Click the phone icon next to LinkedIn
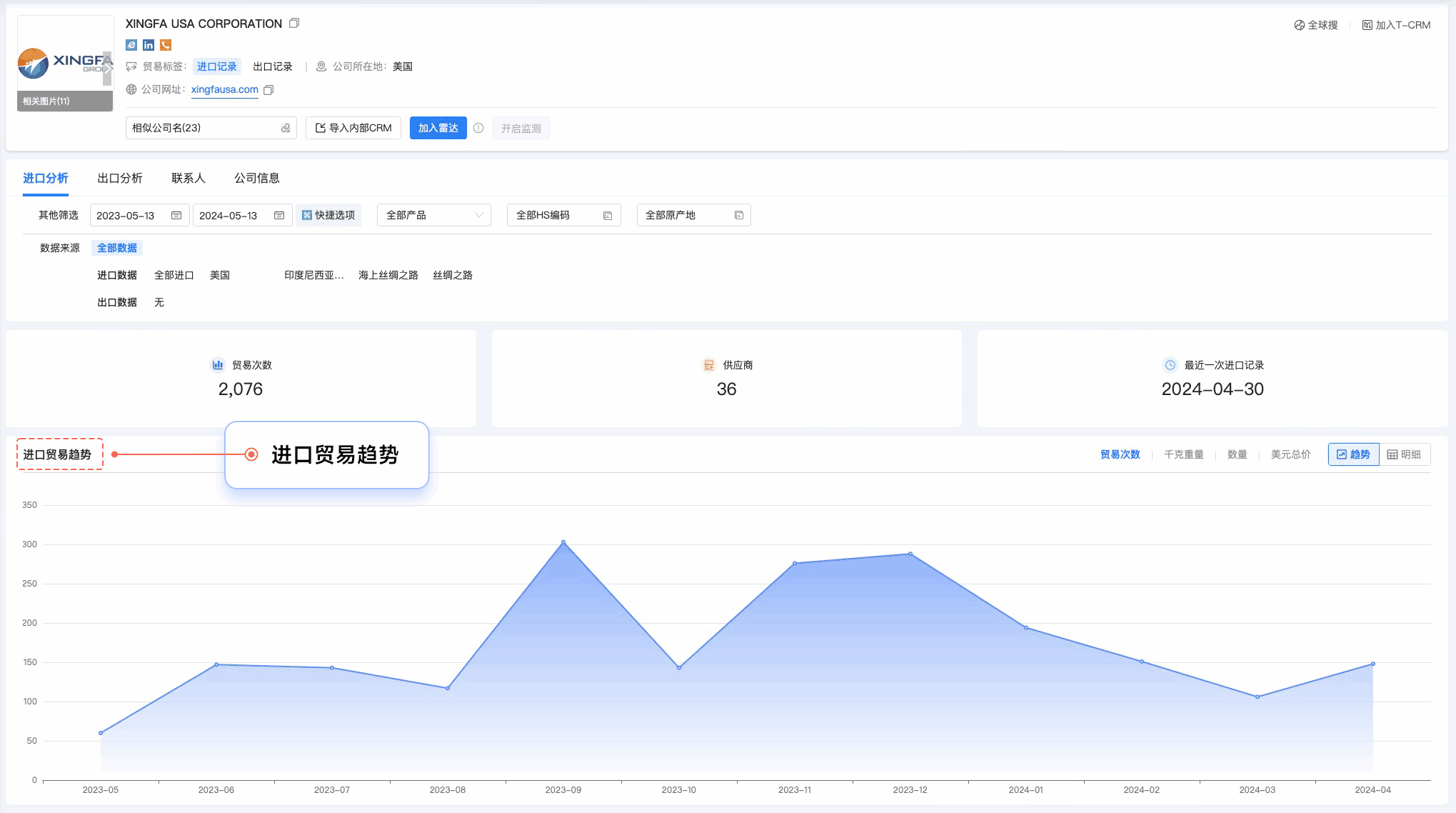 click(165, 44)
